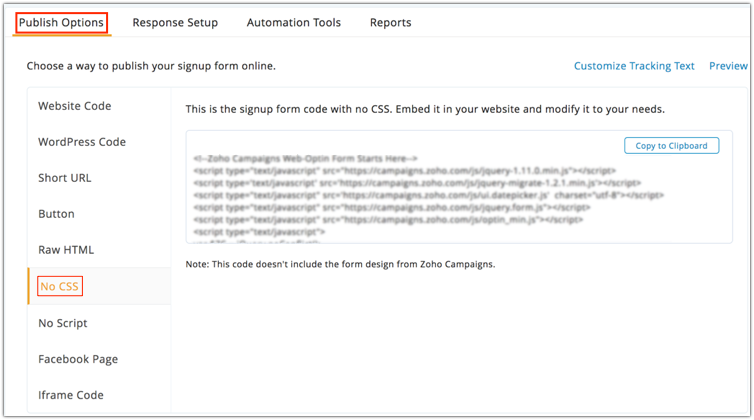Open the Automation Tools tab

point(294,23)
